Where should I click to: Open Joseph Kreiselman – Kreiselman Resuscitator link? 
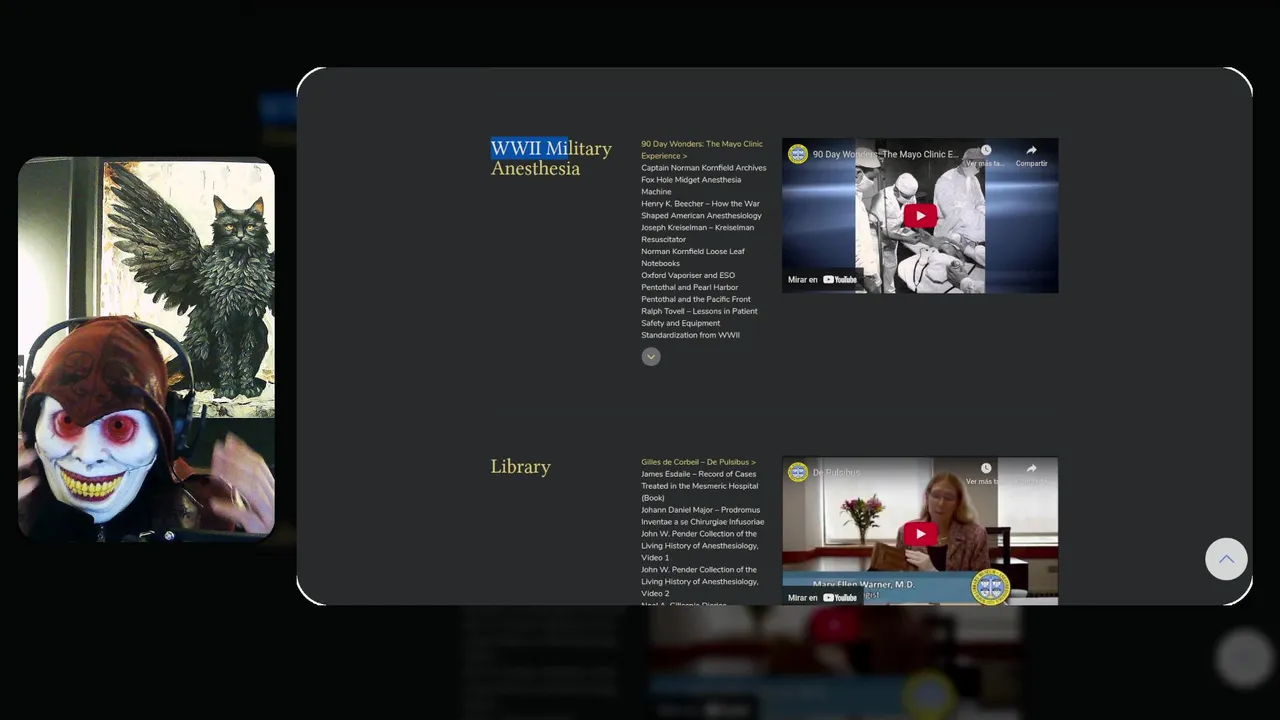(697, 234)
